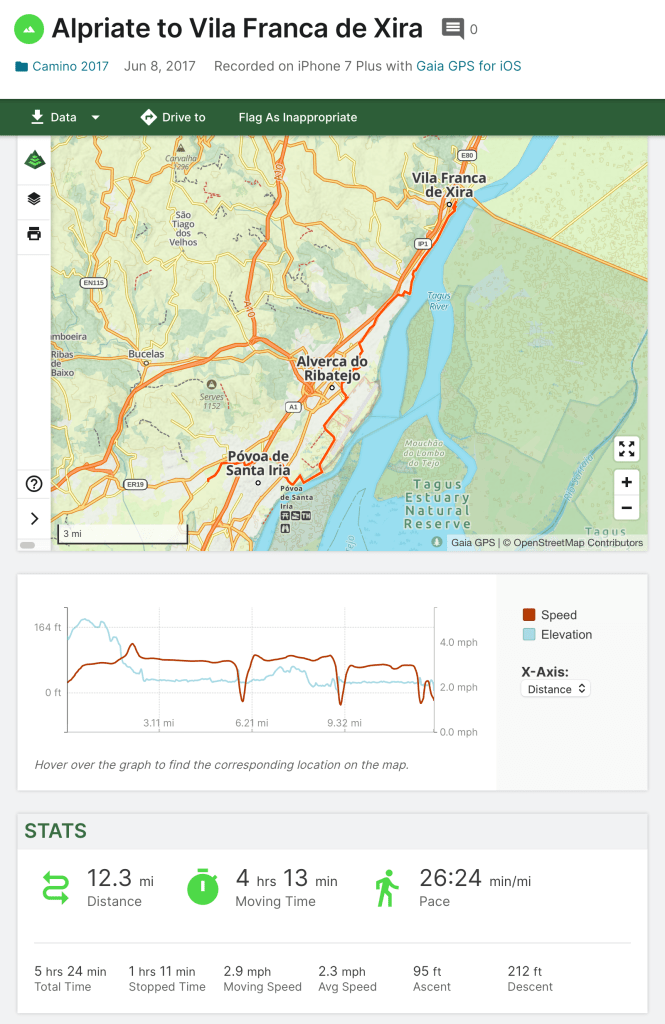Click the Vila Franca de Xira map label
Viewport: 665px width, 1024px height.
coord(449,185)
